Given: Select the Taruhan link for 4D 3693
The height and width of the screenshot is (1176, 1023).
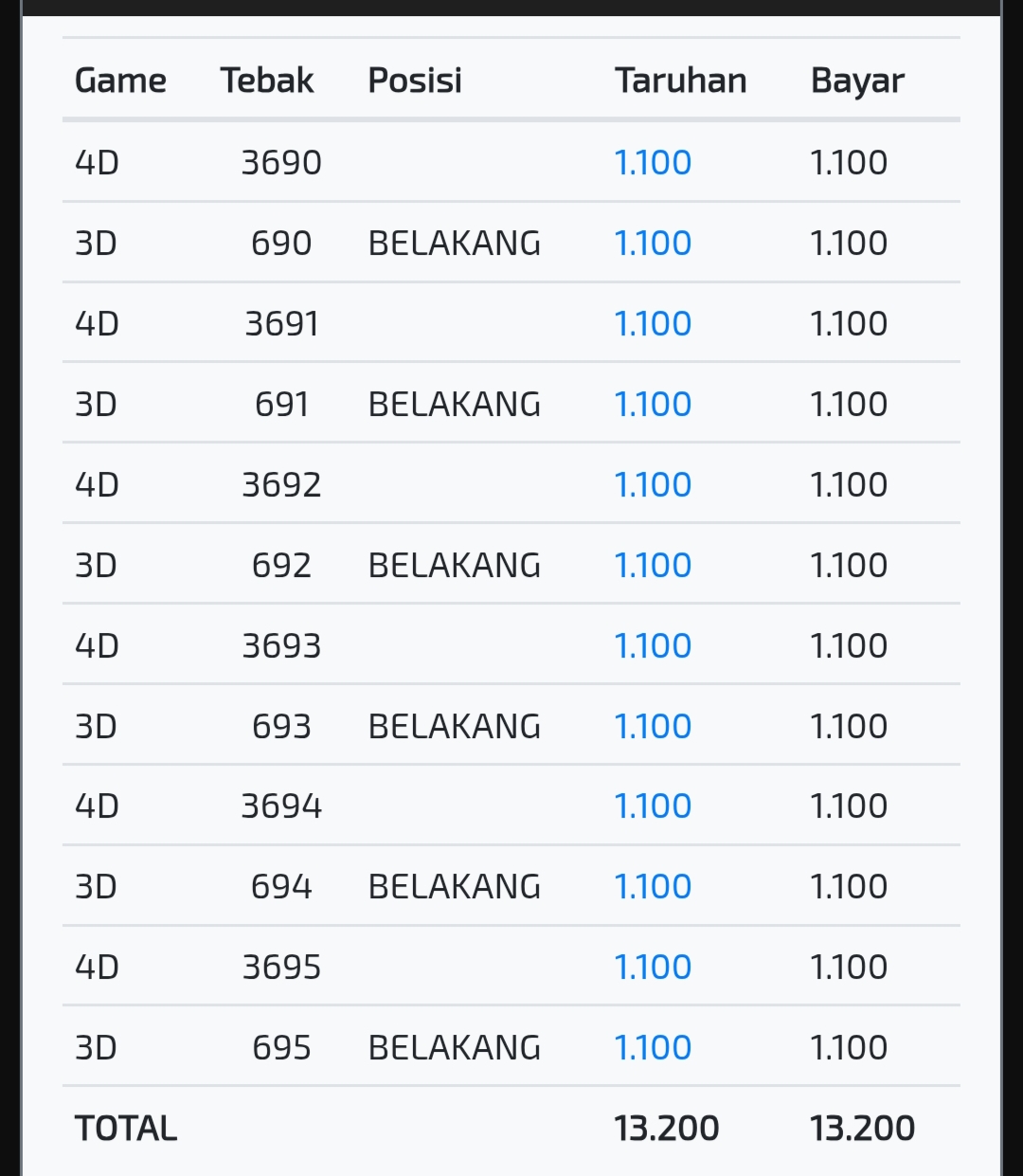Looking at the screenshot, I should tap(653, 645).
